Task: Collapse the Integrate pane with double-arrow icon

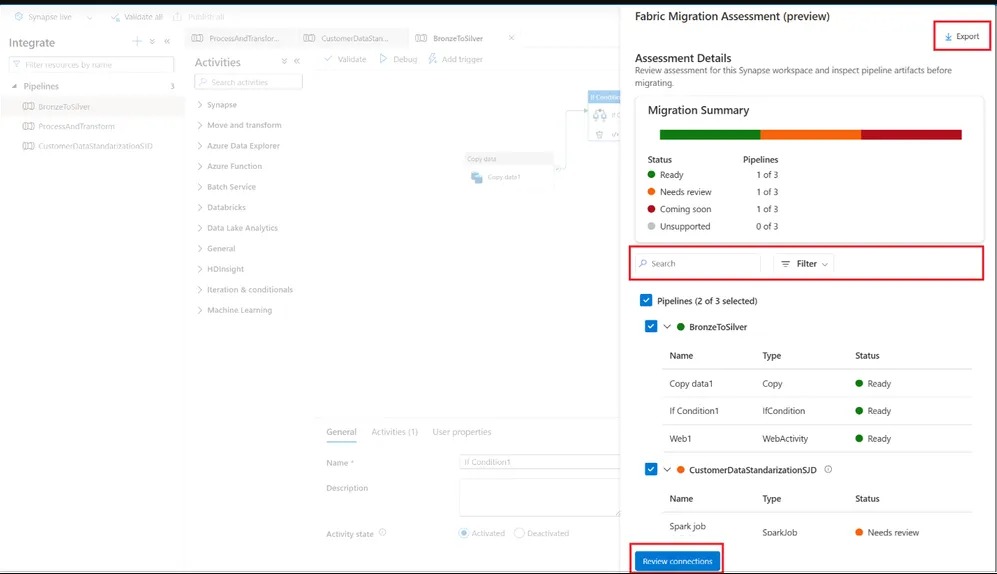Action: [x=167, y=41]
